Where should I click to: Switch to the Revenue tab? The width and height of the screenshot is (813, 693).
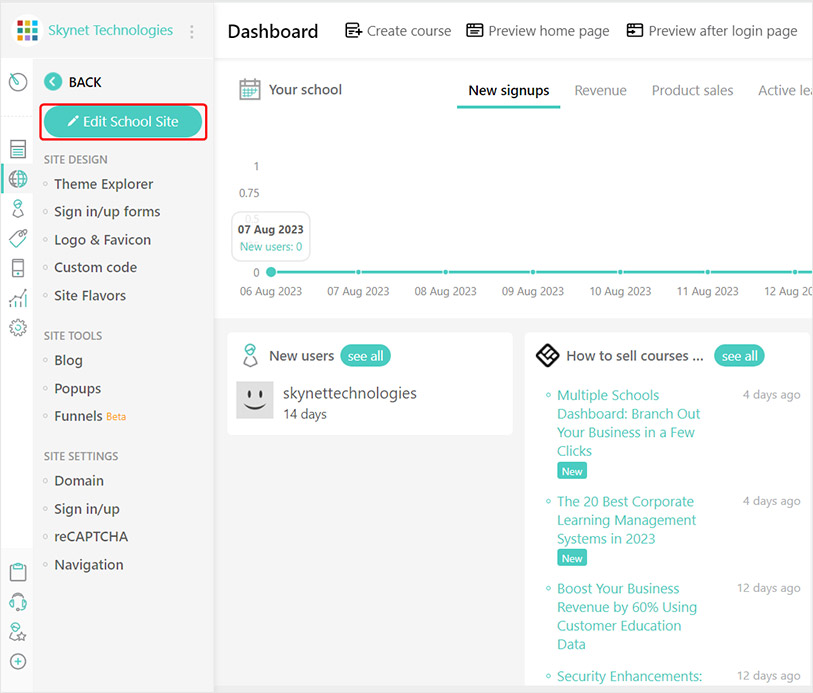point(600,90)
